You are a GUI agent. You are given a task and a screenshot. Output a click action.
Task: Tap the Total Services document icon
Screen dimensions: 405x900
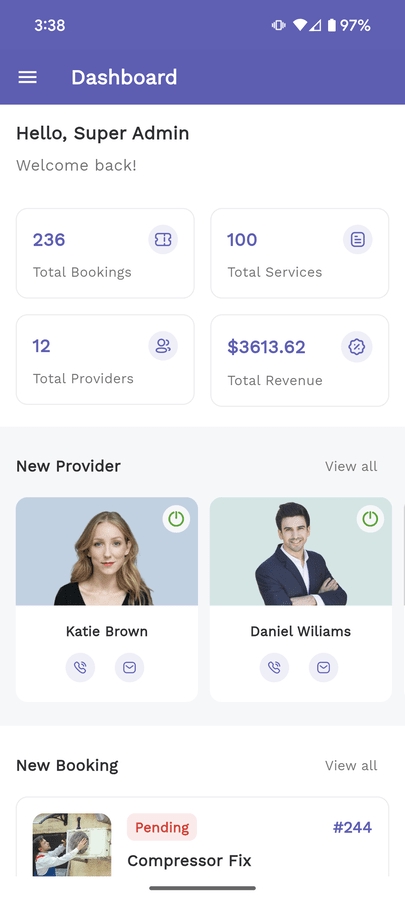(x=357, y=239)
